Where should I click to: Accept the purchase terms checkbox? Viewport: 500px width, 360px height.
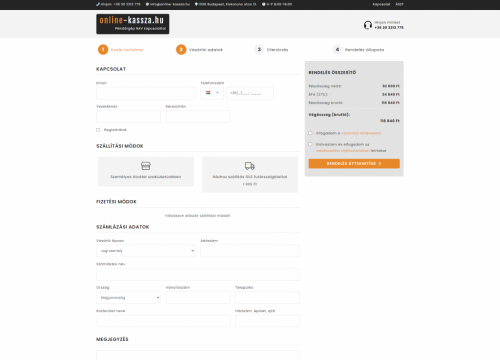[310, 133]
